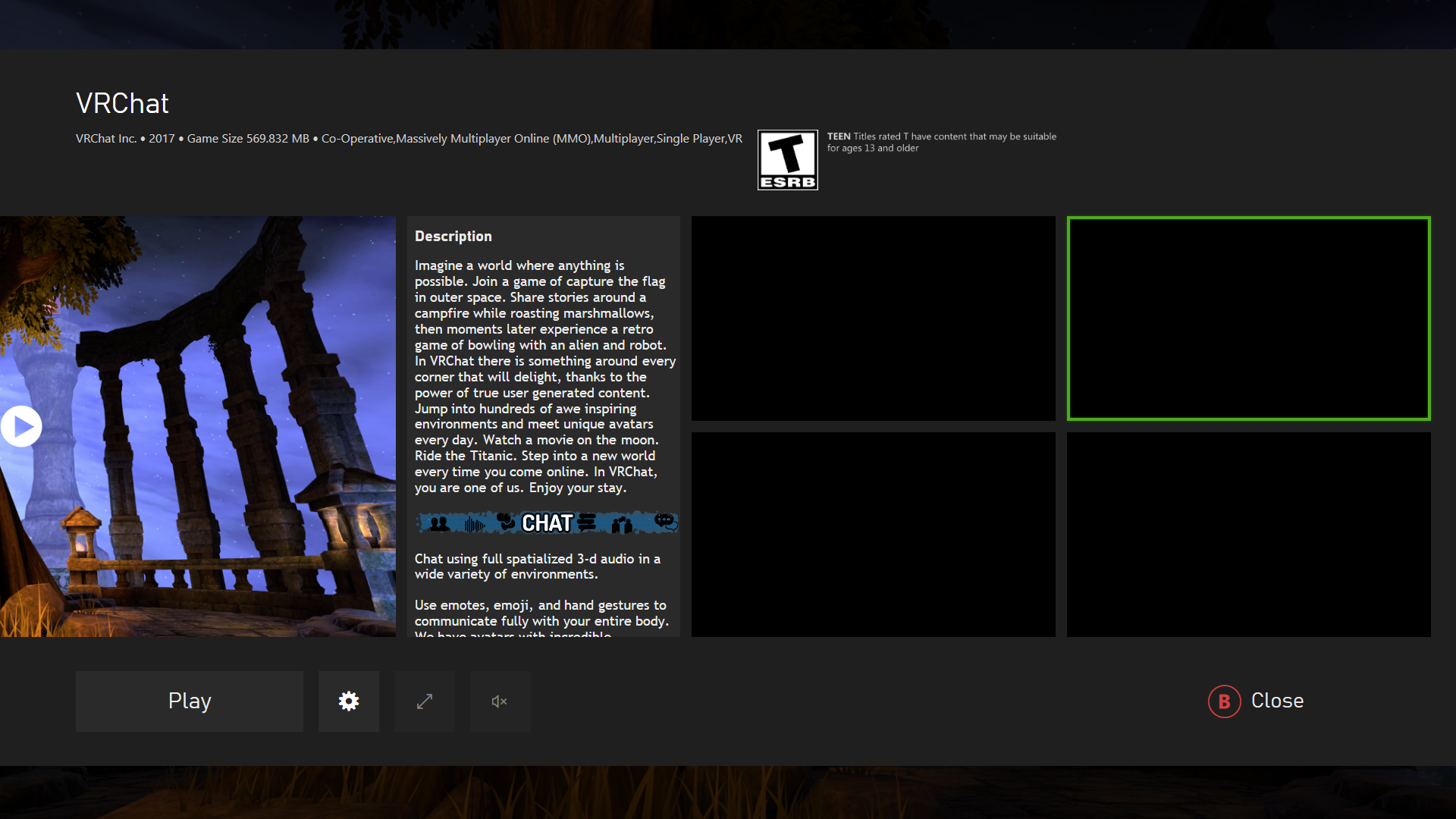
Task: Toggle the muted speaker icon
Action: point(500,701)
